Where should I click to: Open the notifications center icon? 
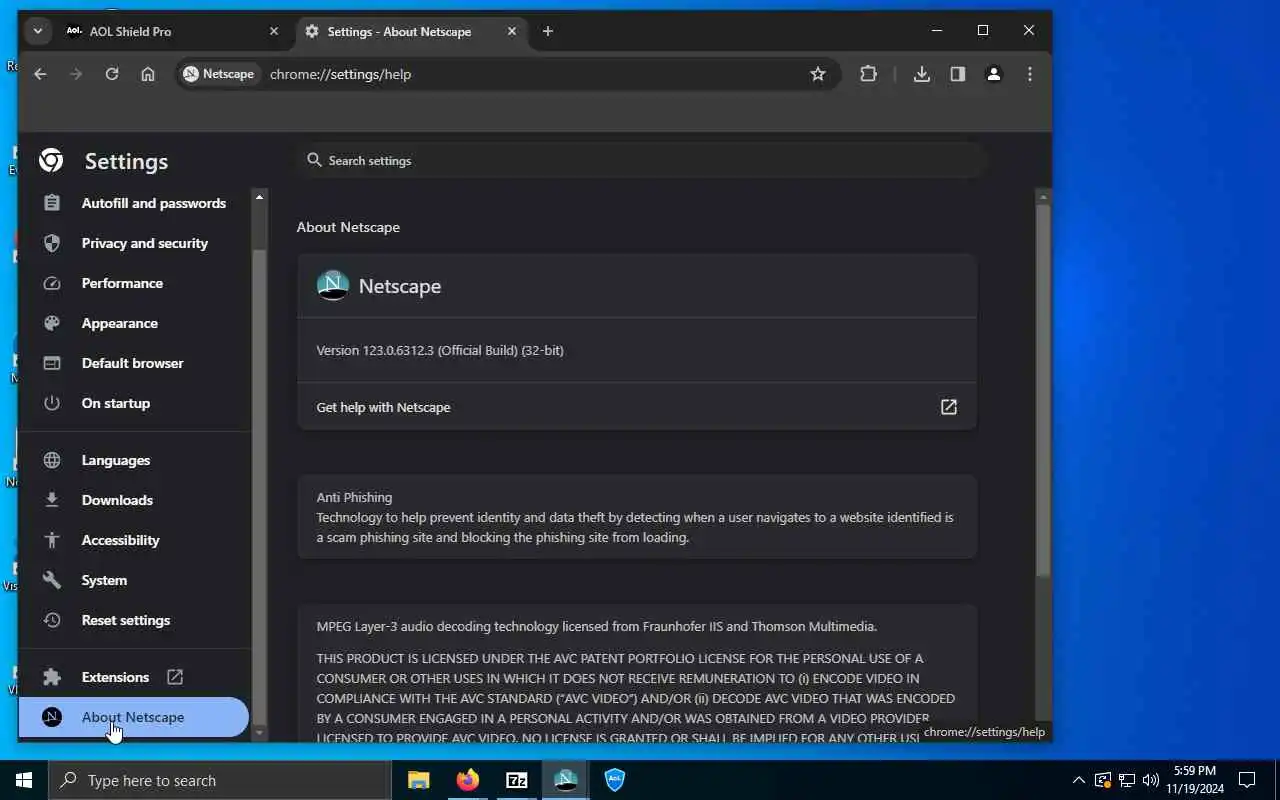(1247, 780)
